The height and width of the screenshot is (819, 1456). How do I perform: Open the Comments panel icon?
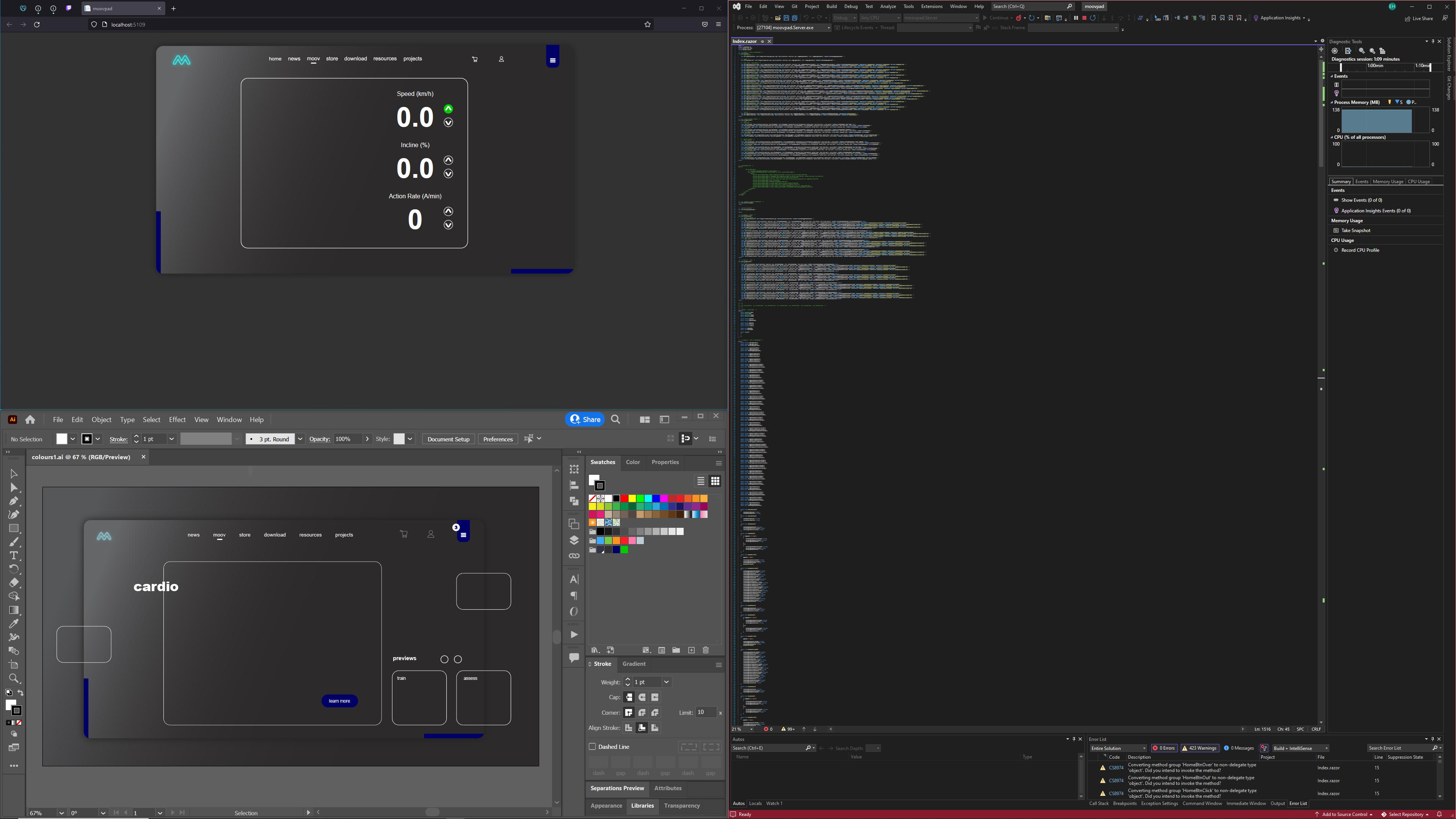(574, 657)
